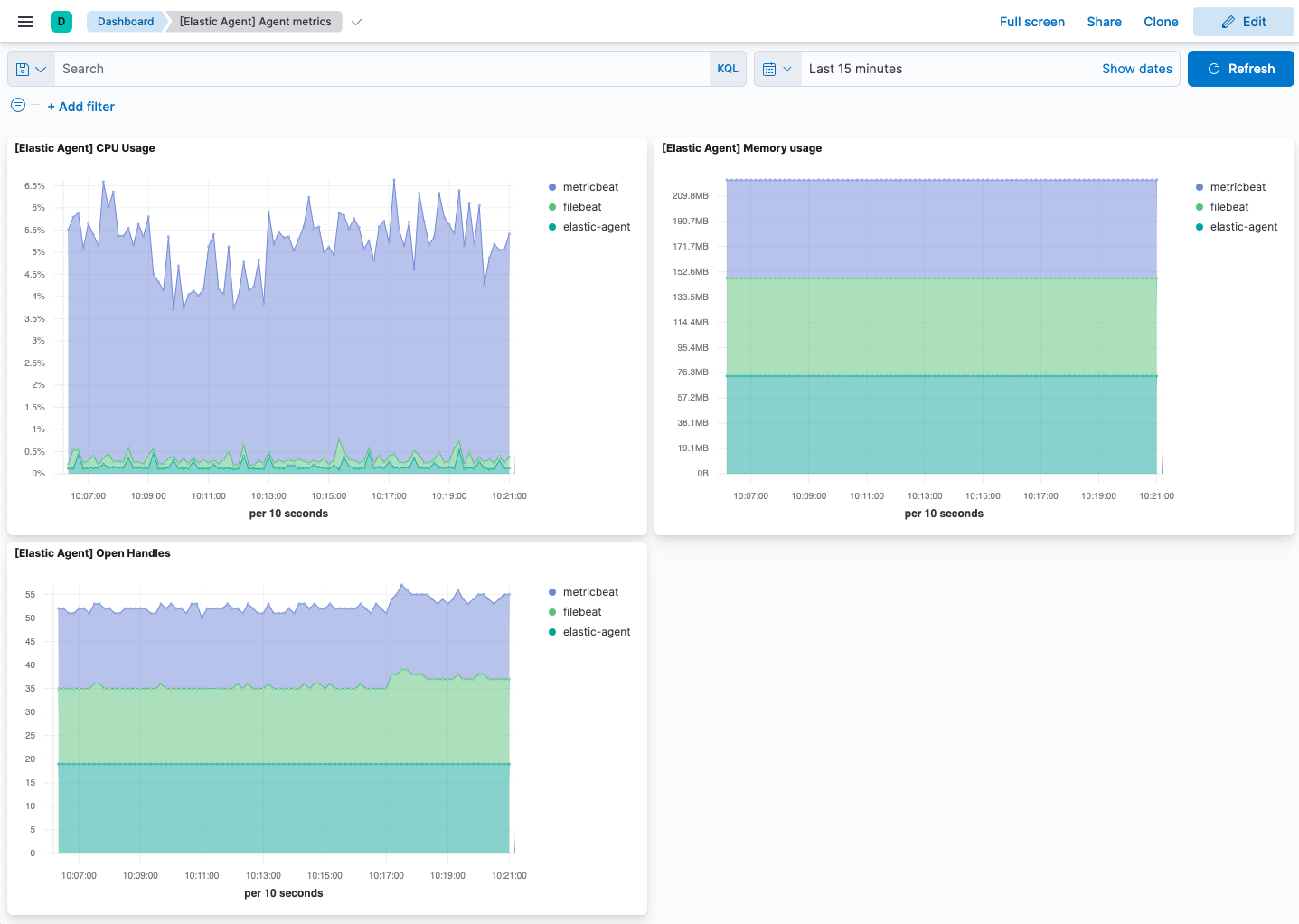Open the date quick select calendar icon
Screen dimensions: 1299x924
tap(771, 68)
